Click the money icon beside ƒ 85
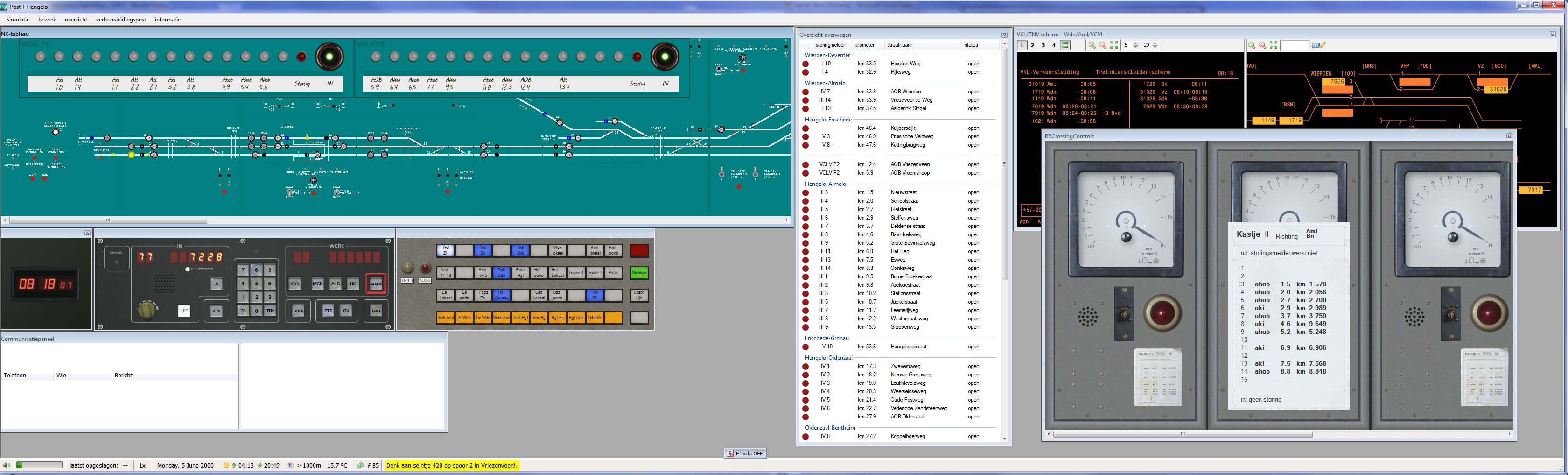 360,465
